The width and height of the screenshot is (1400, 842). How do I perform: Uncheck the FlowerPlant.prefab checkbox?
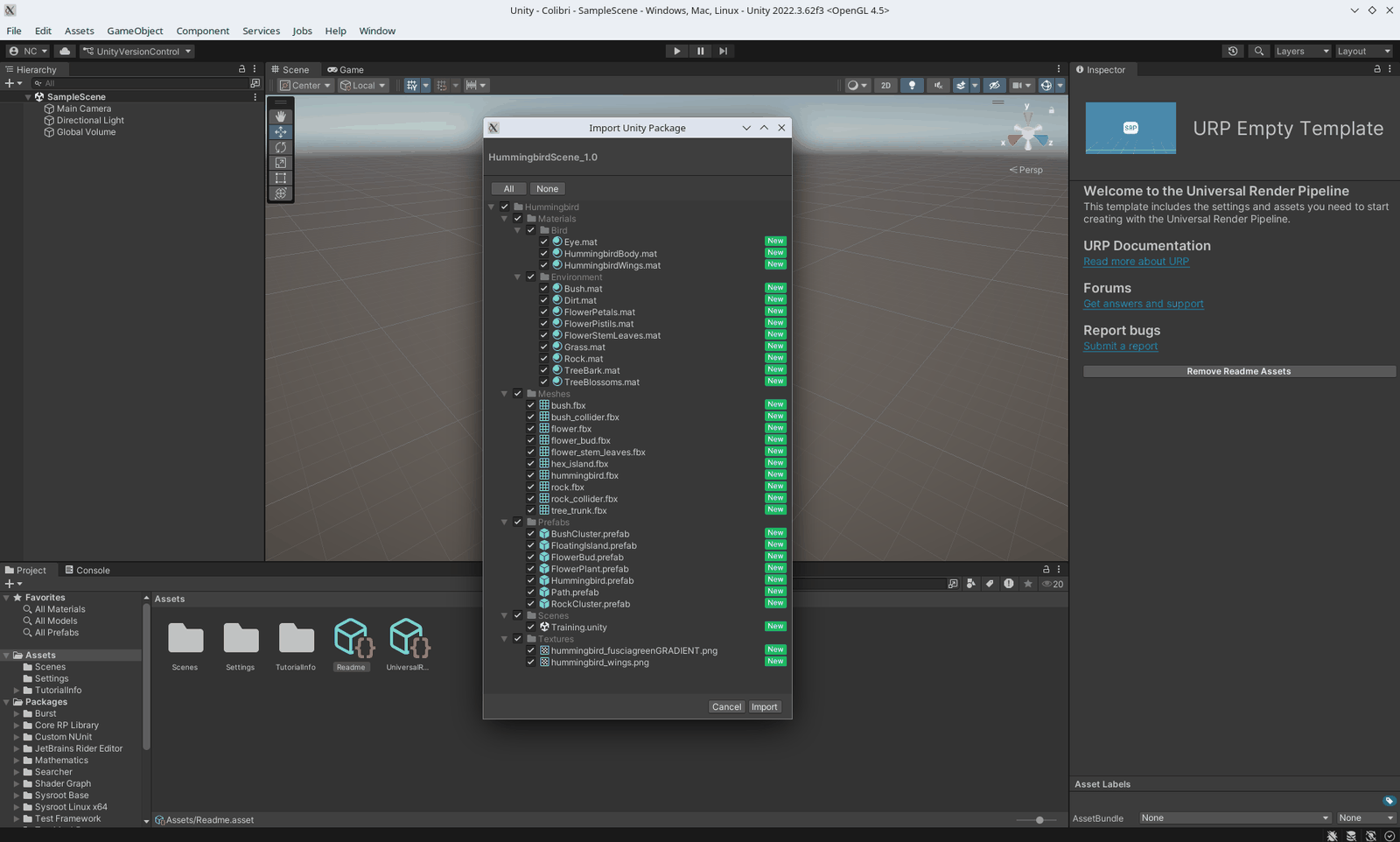pyautogui.click(x=531, y=569)
